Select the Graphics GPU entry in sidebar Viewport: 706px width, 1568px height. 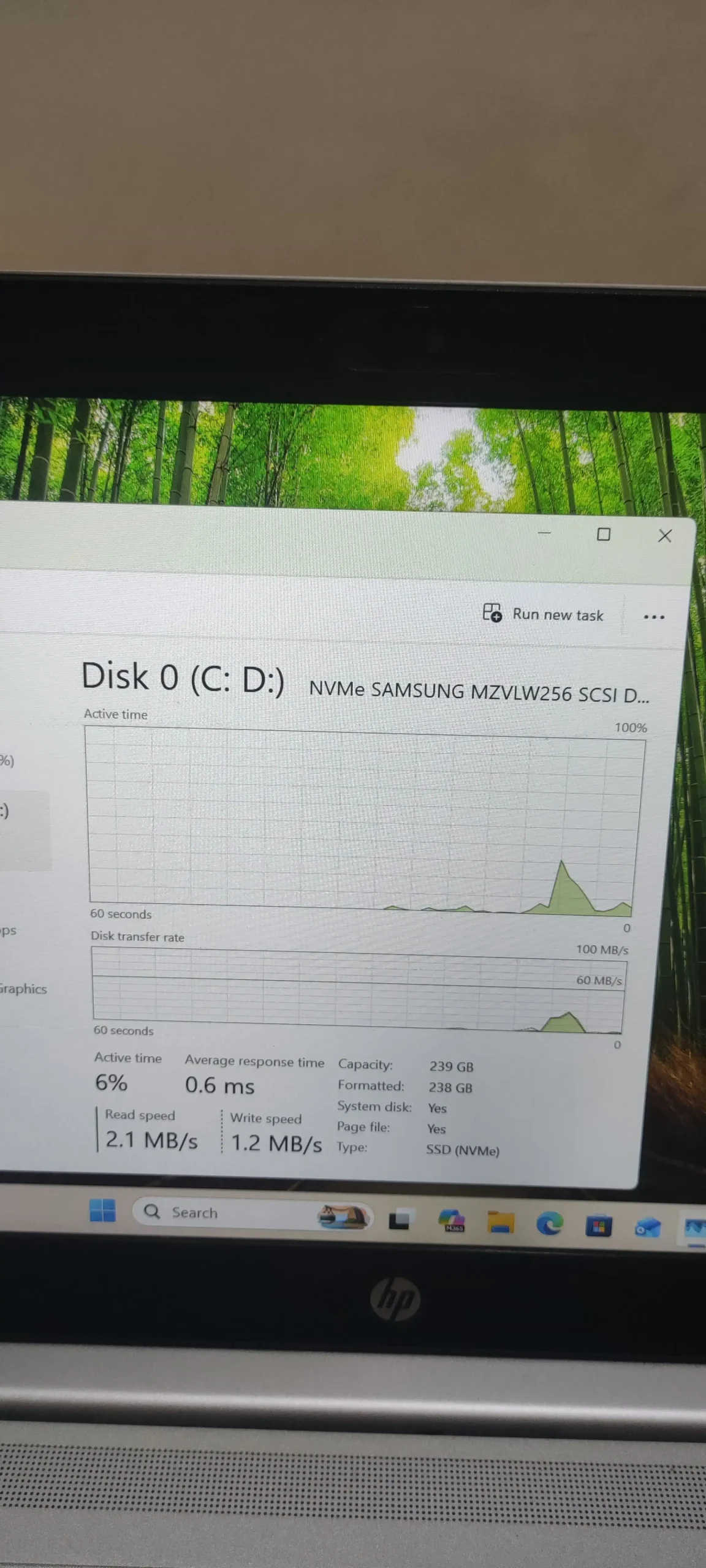click(x=23, y=989)
